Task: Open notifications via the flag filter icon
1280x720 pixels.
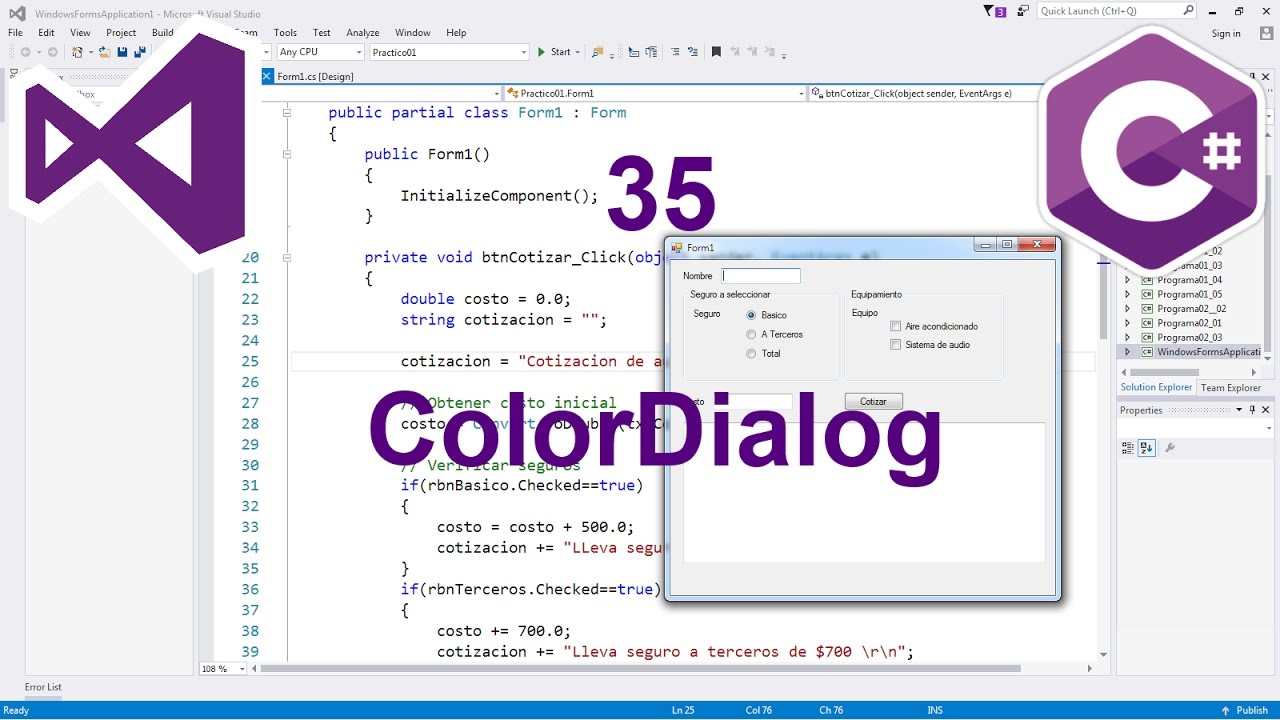Action: click(995, 11)
